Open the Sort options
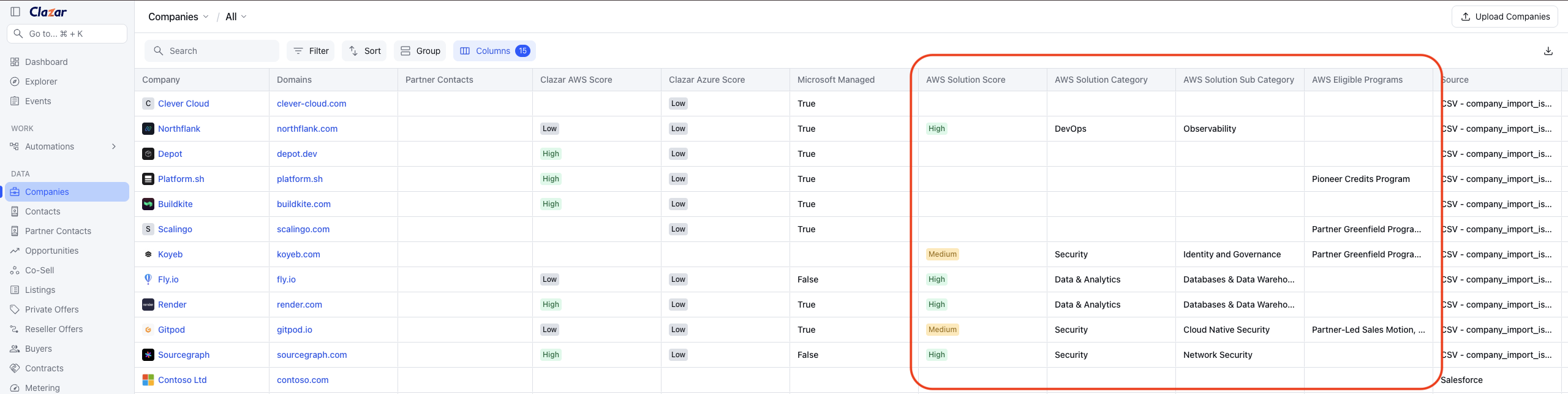This screenshot has height=394, width=1568. (364, 51)
